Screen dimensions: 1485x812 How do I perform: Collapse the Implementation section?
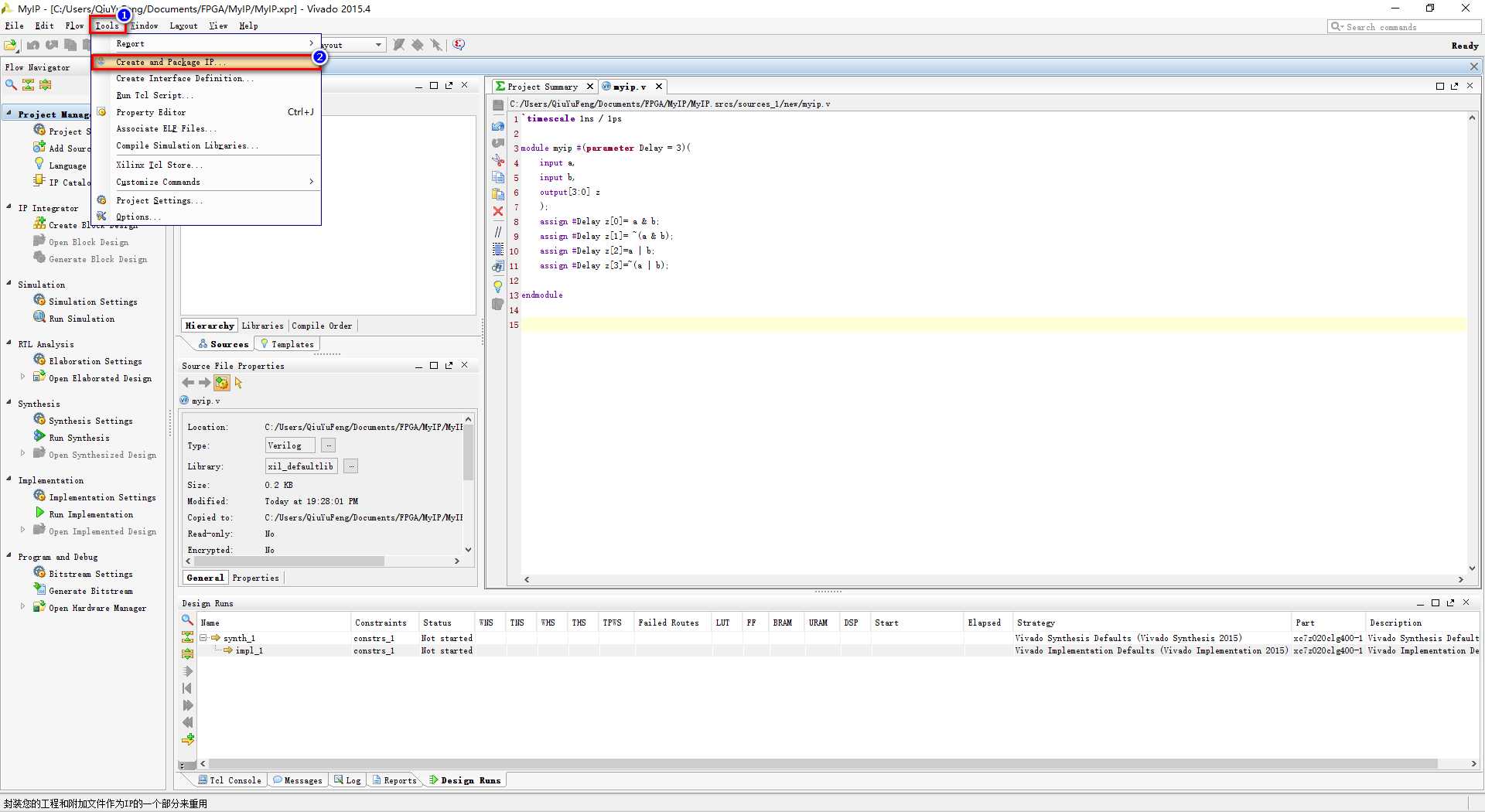(9, 479)
